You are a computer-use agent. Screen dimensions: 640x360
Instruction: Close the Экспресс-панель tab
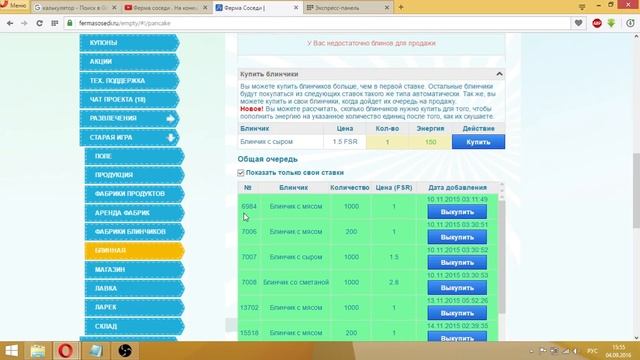[387, 8]
